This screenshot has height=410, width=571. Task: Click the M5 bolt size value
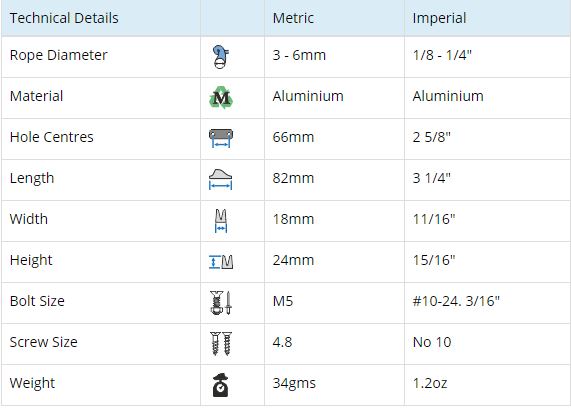(x=283, y=301)
